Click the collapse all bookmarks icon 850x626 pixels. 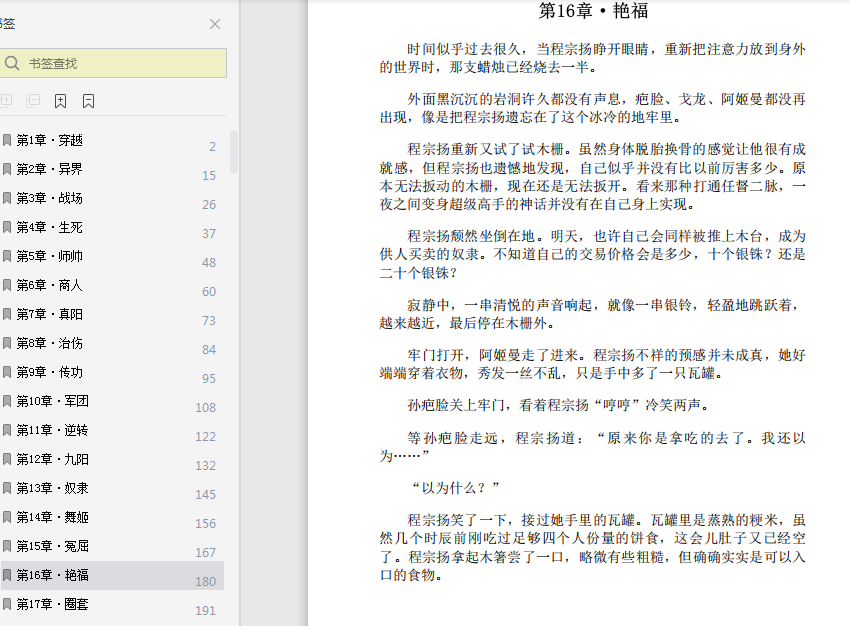[33, 100]
